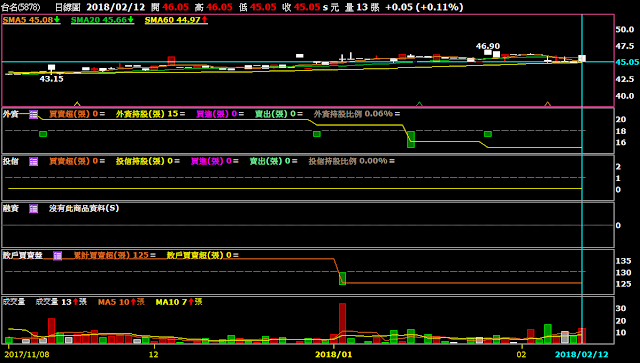640x363 pixels.
Task: Click the low price 45.05 next to 低
Action: tap(263, 7)
